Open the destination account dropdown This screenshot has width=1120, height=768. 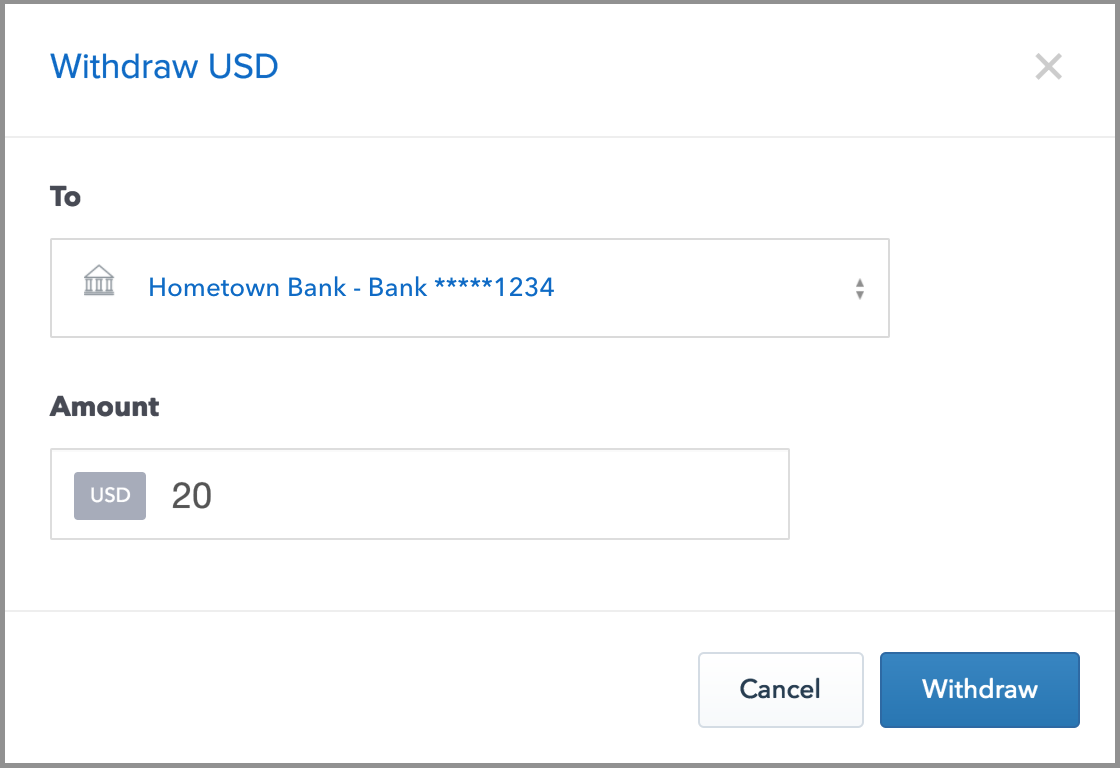[x=469, y=288]
